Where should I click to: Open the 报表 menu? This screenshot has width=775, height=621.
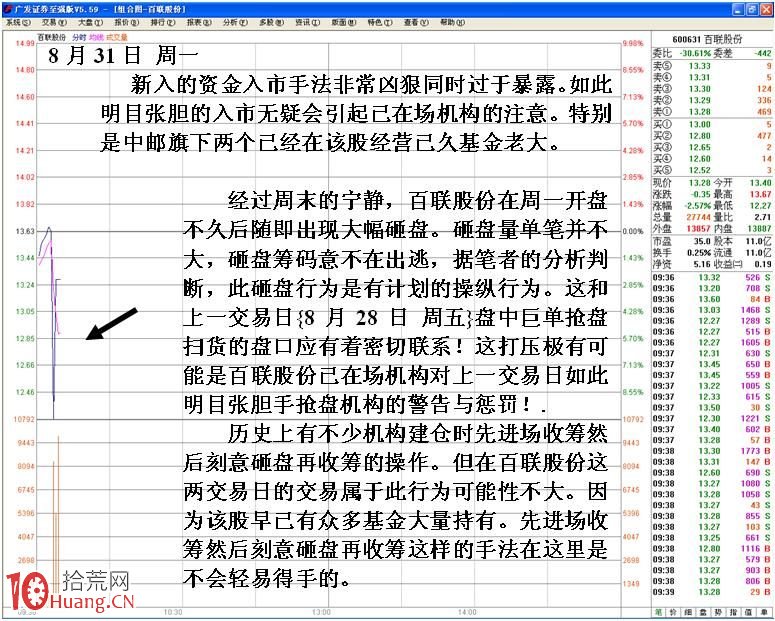click(199, 22)
